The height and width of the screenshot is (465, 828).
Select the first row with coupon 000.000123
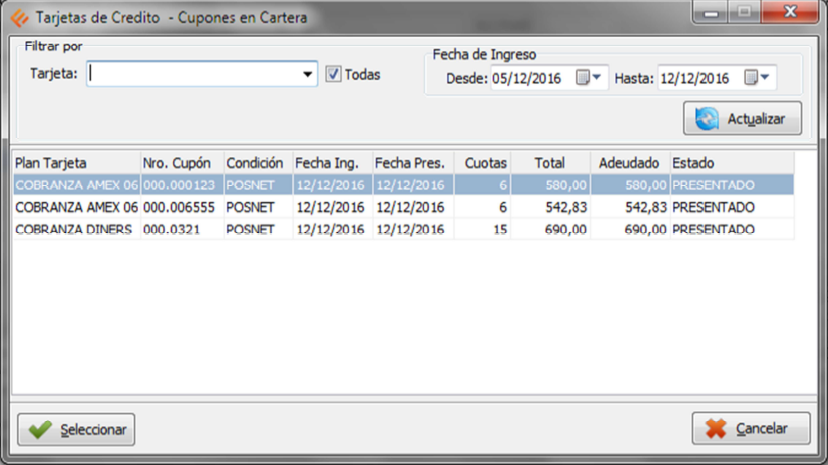click(179, 185)
